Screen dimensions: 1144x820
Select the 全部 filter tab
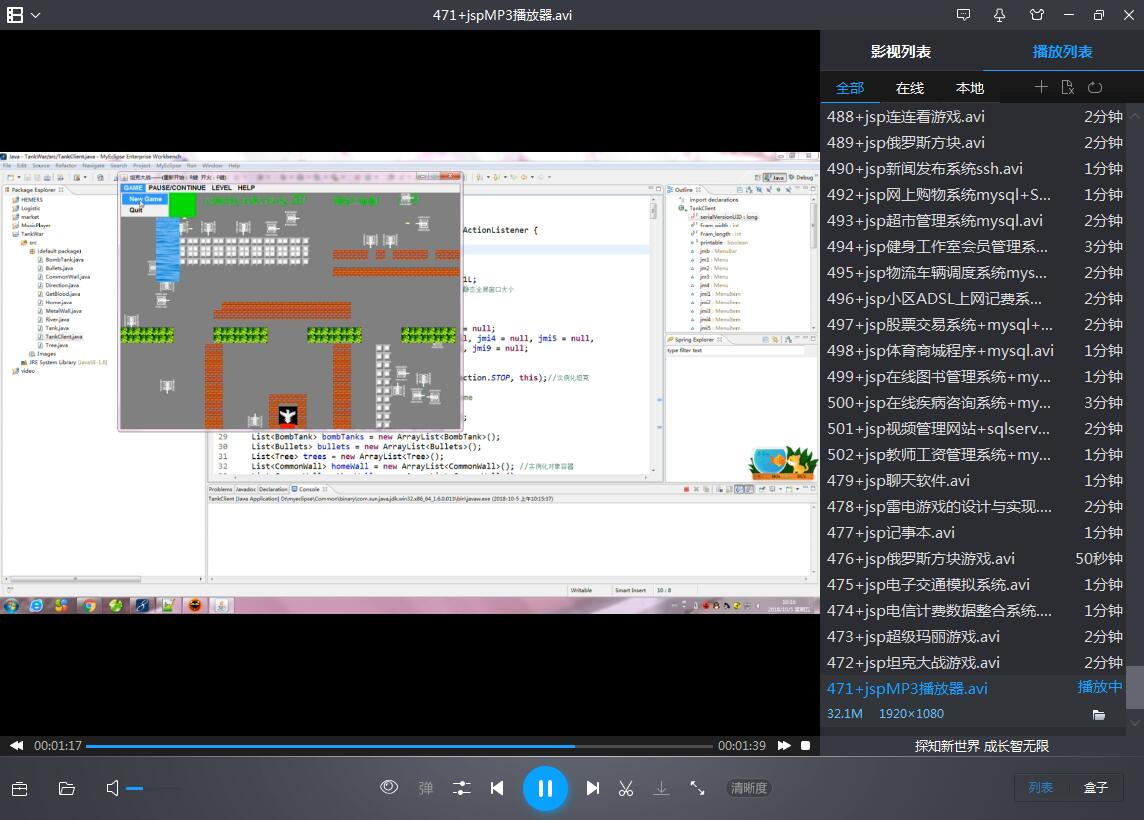[850, 88]
